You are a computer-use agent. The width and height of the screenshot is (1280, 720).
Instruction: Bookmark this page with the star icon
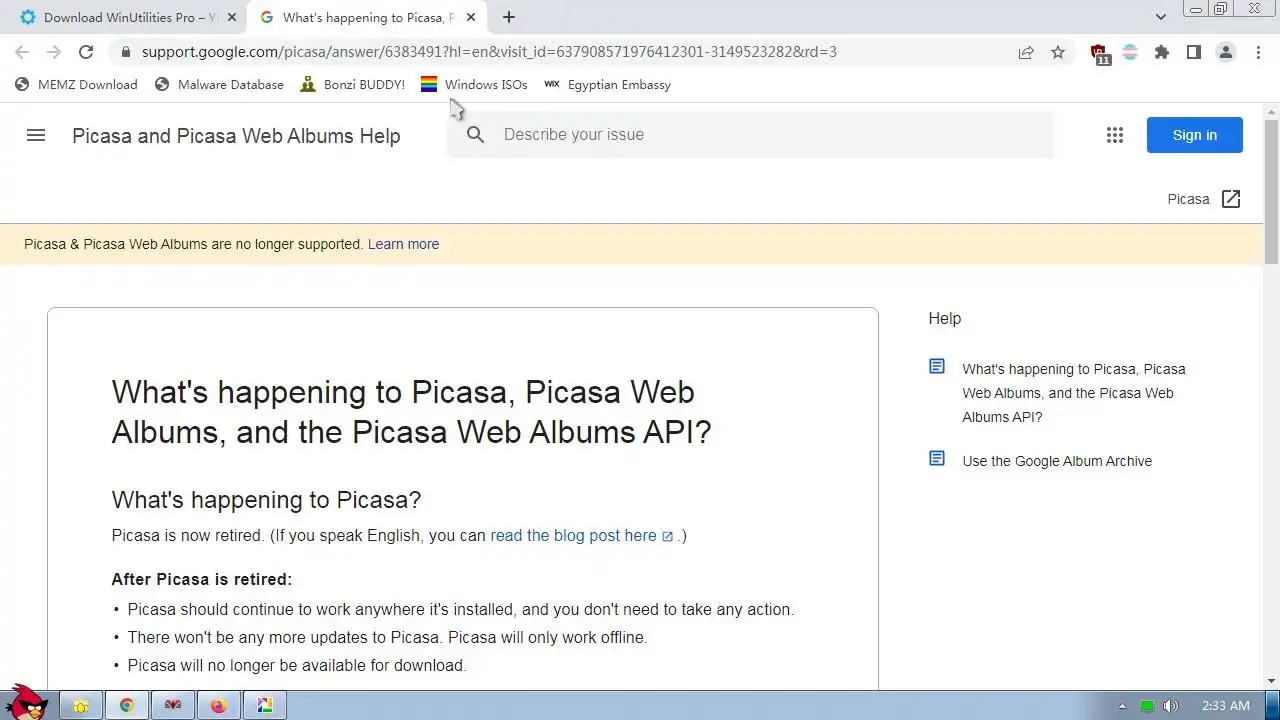[x=1058, y=52]
